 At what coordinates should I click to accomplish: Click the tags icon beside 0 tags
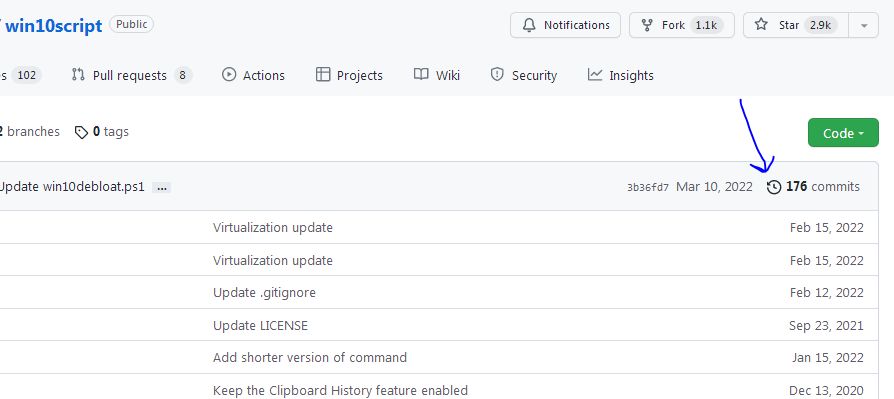[x=82, y=132]
